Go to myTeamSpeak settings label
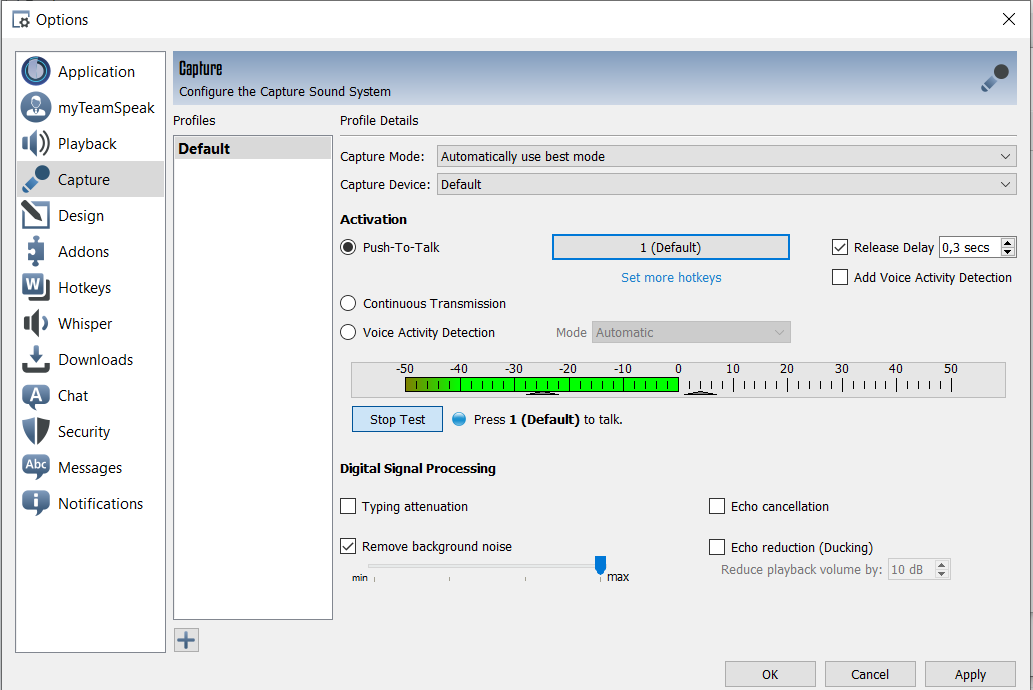 106,108
